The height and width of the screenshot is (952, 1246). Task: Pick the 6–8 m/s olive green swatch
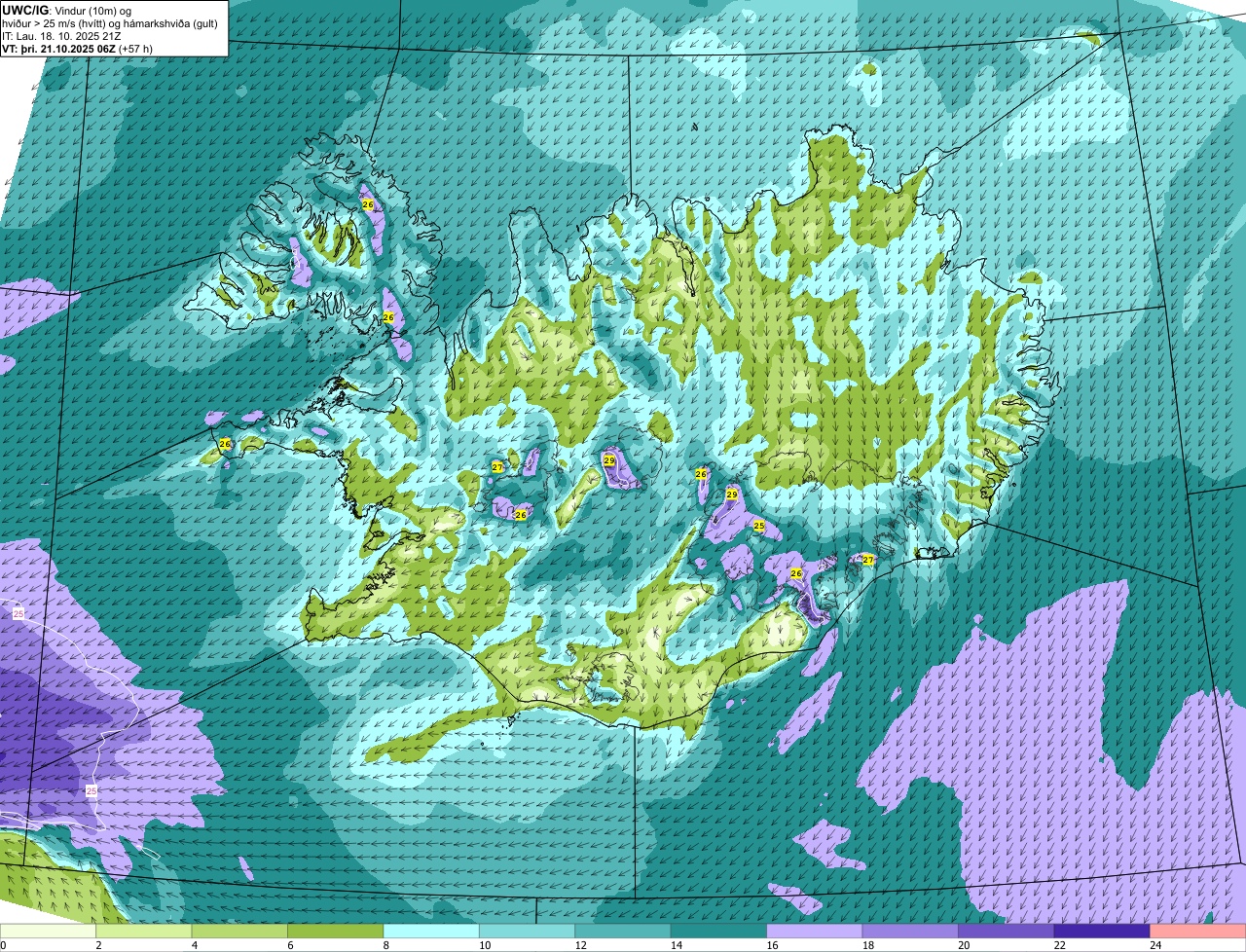click(x=336, y=931)
